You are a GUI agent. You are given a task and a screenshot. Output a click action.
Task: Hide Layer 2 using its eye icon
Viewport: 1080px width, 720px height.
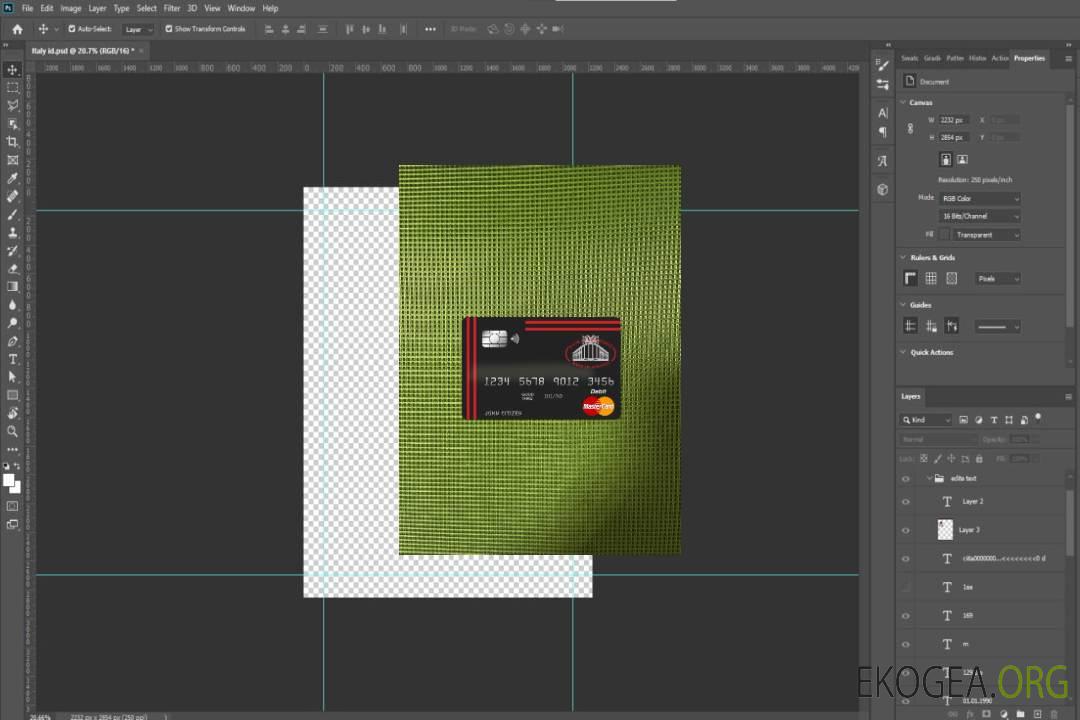click(906, 501)
